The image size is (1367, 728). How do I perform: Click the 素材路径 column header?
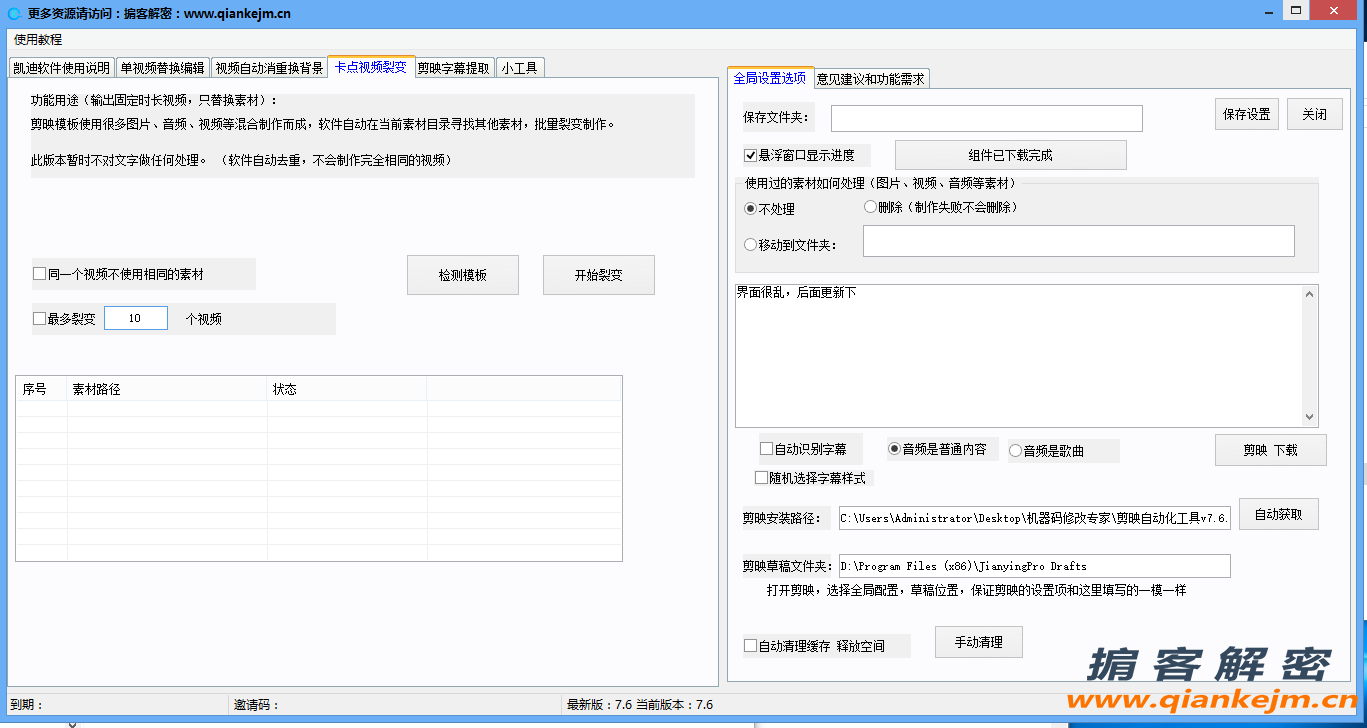[167, 389]
